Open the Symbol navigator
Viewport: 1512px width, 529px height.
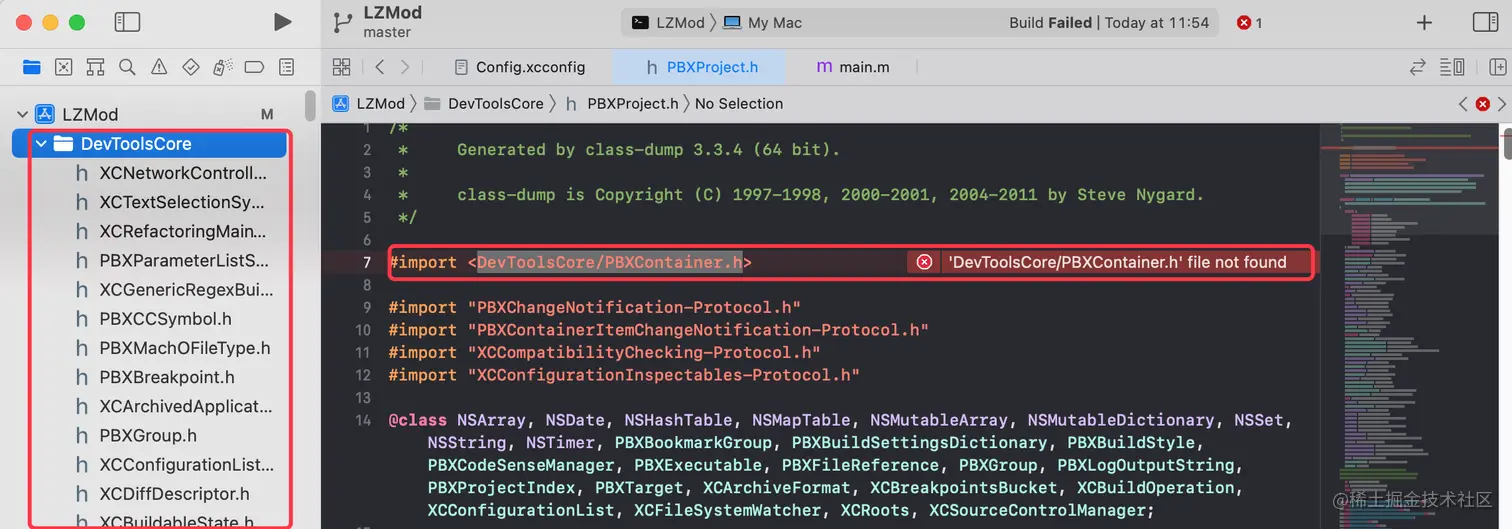point(95,67)
